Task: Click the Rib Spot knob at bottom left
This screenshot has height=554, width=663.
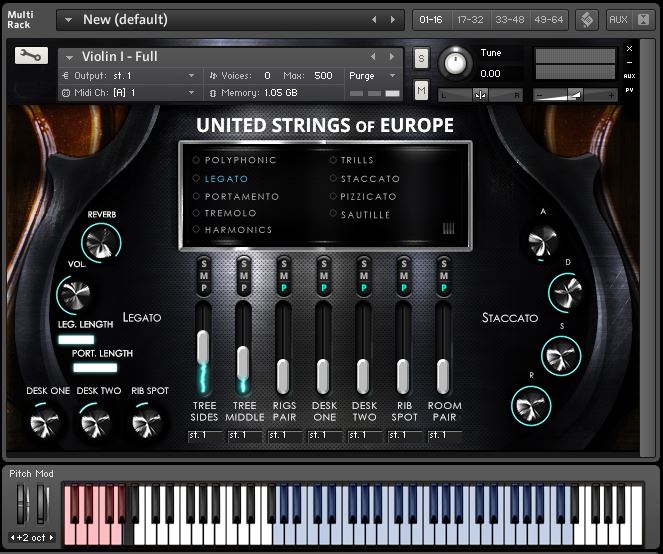Action: pos(149,422)
